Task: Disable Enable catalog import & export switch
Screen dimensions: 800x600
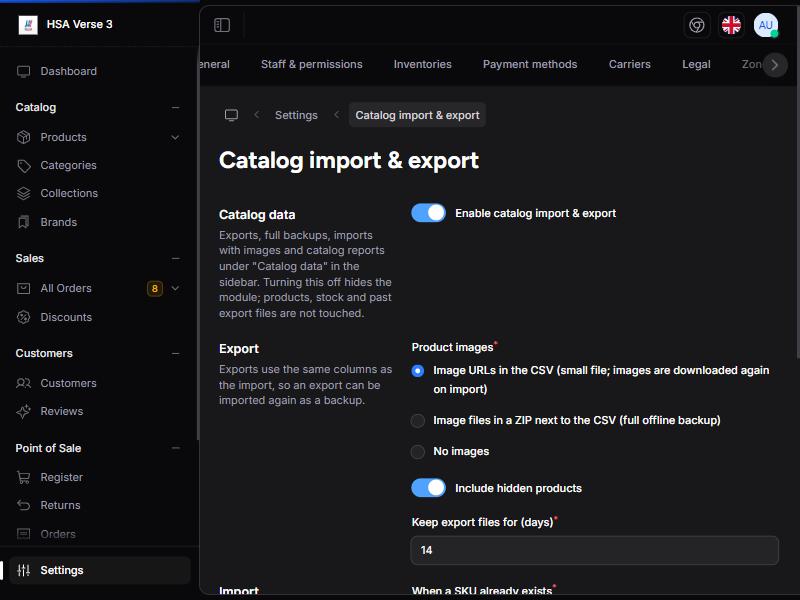Action: [429, 213]
